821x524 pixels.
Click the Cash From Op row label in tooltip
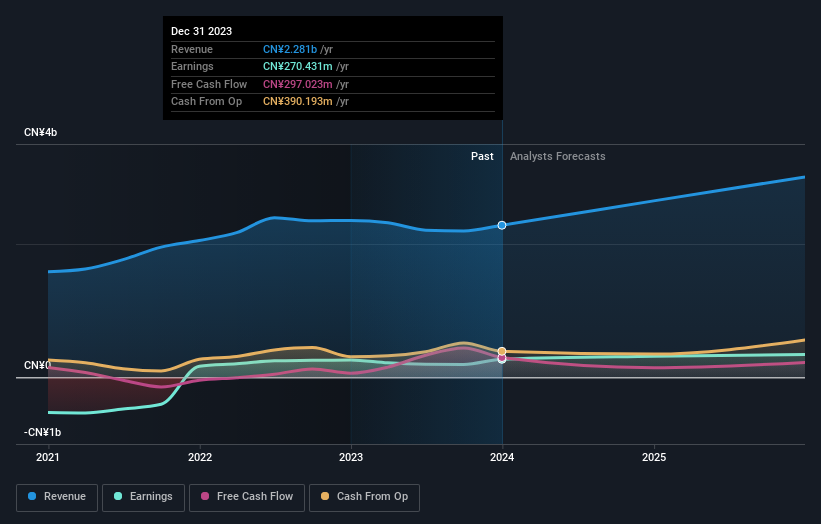pos(206,102)
